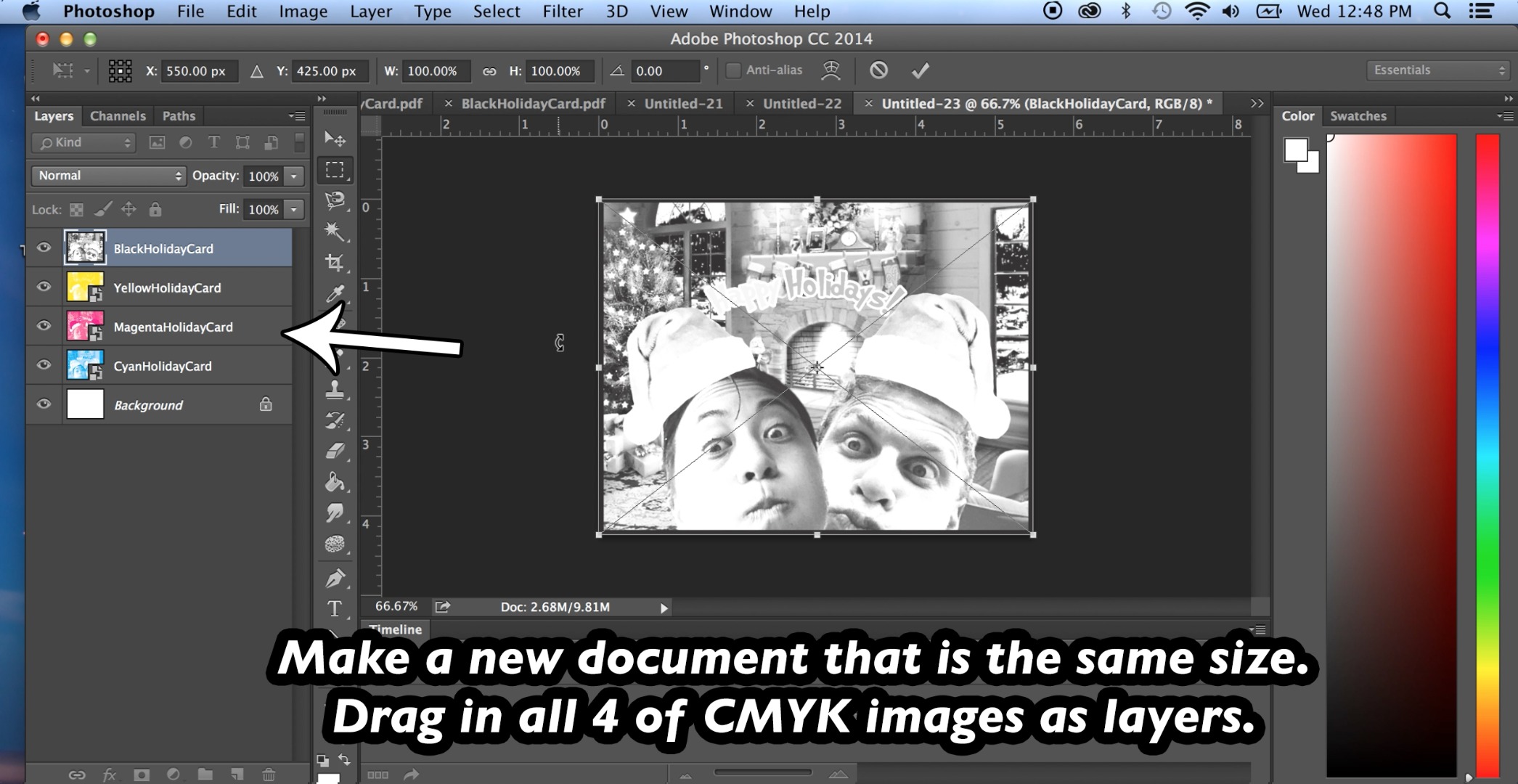Select the Pen tool
The height and width of the screenshot is (784, 1518).
pyautogui.click(x=334, y=577)
